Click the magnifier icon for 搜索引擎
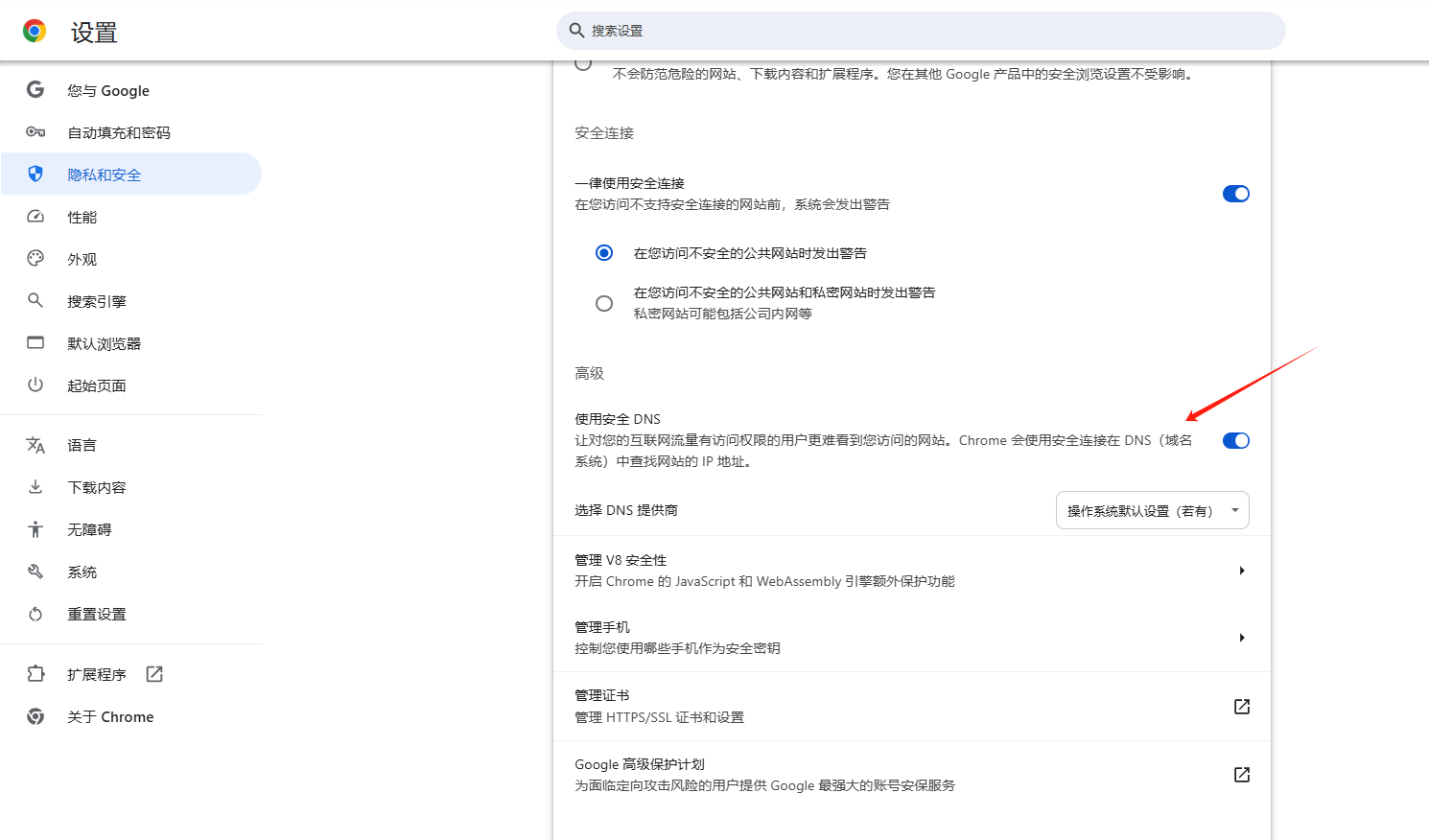Screen dimensions: 1429x840 (x=35, y=301)
